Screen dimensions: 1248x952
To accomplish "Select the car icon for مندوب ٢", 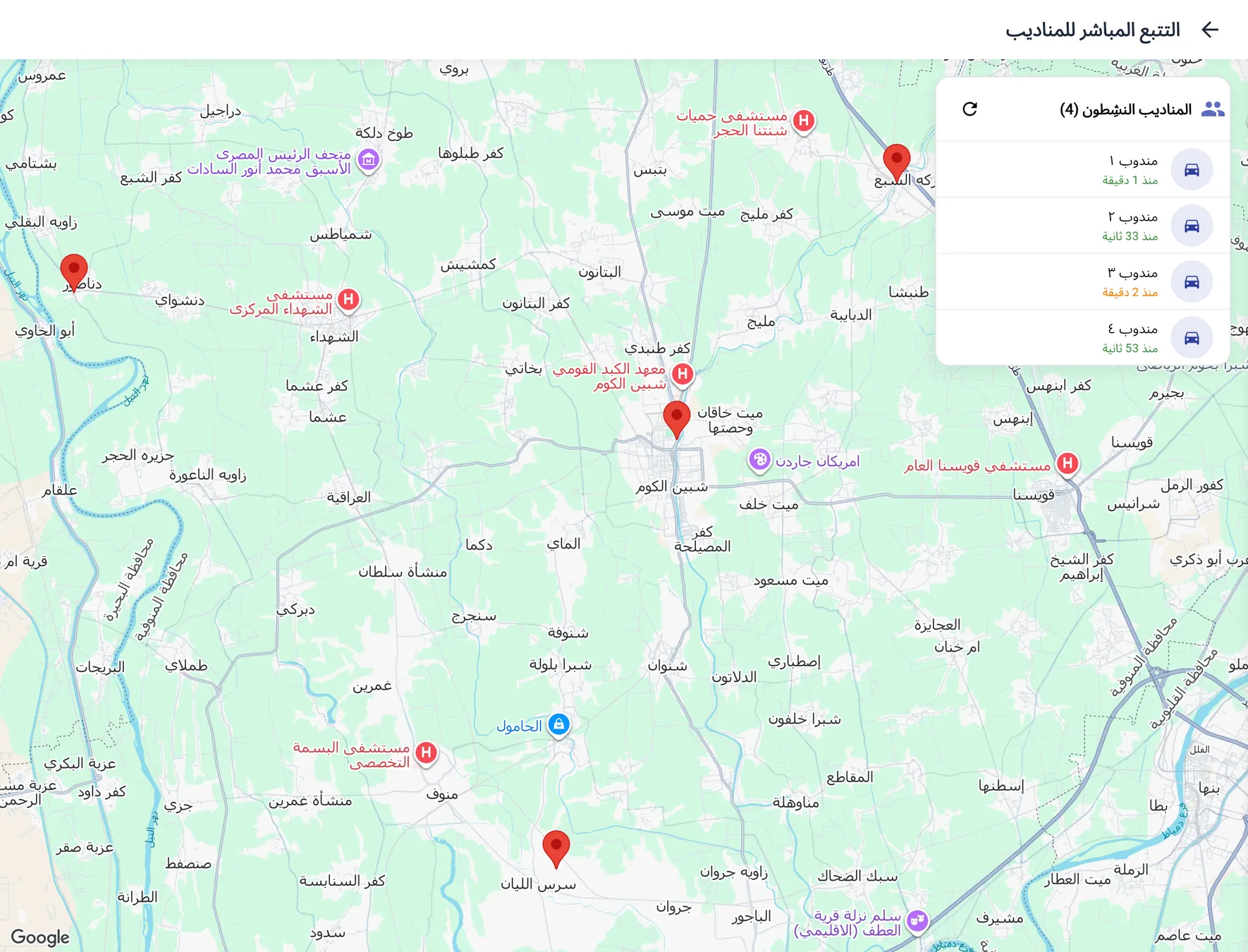I will 1192,226.
